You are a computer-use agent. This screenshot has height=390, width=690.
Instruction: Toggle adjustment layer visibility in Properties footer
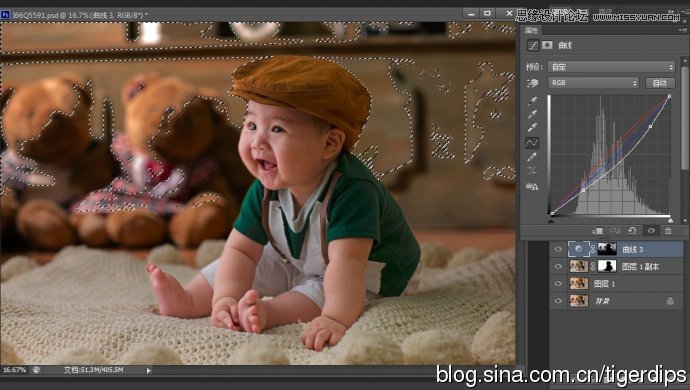651,231
